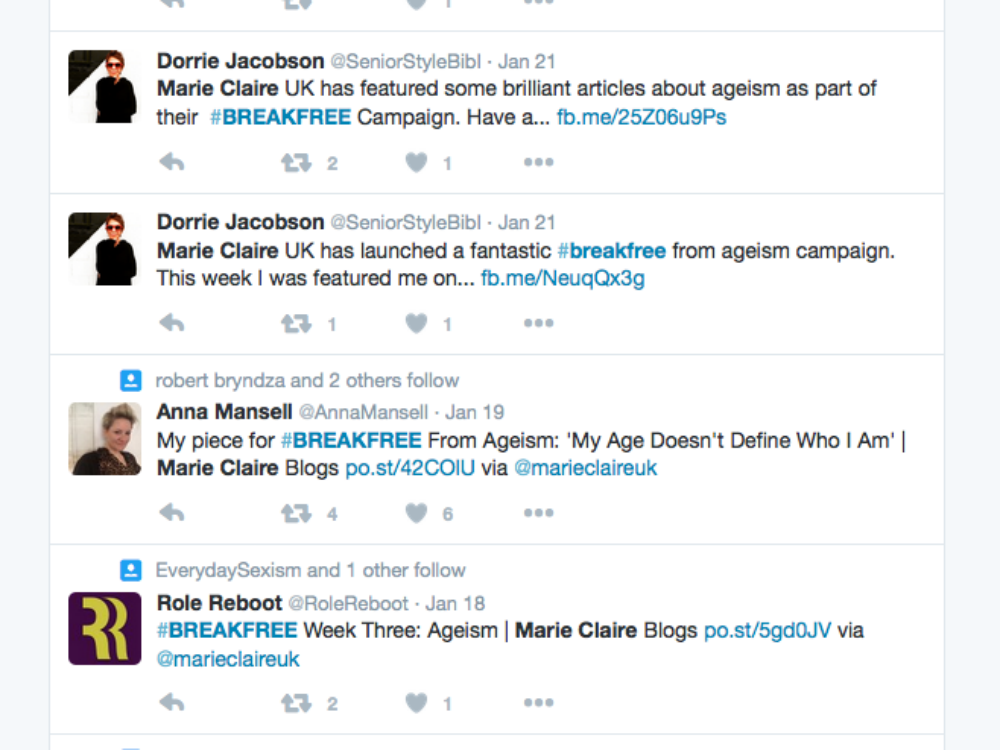Open the Role Reboot profile avatar
The image size is (1000, 750).
pyautogui.click(x=104, y=628)
